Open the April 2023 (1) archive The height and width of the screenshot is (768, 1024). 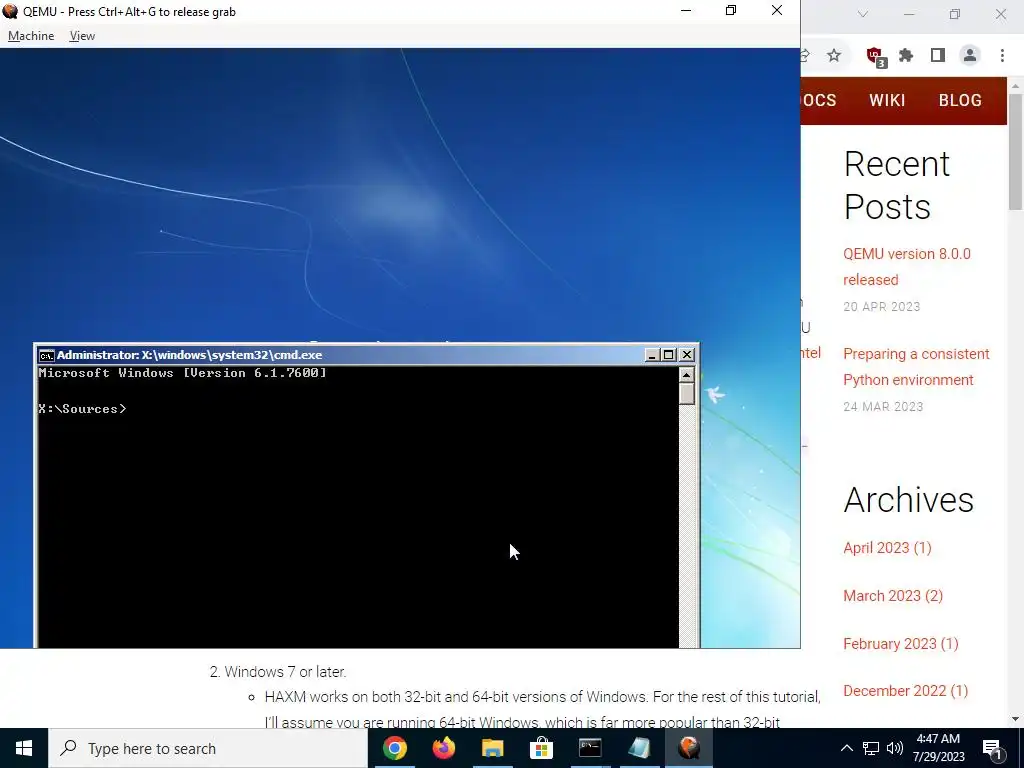click(x=887, y=548)
